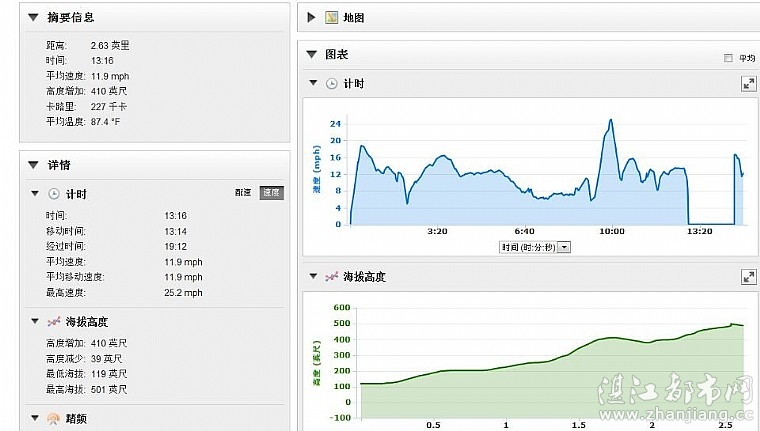Collapse the 图表 charts panel
The width and height of the screenshot is (760, 431).
click(x=312, y=55)
